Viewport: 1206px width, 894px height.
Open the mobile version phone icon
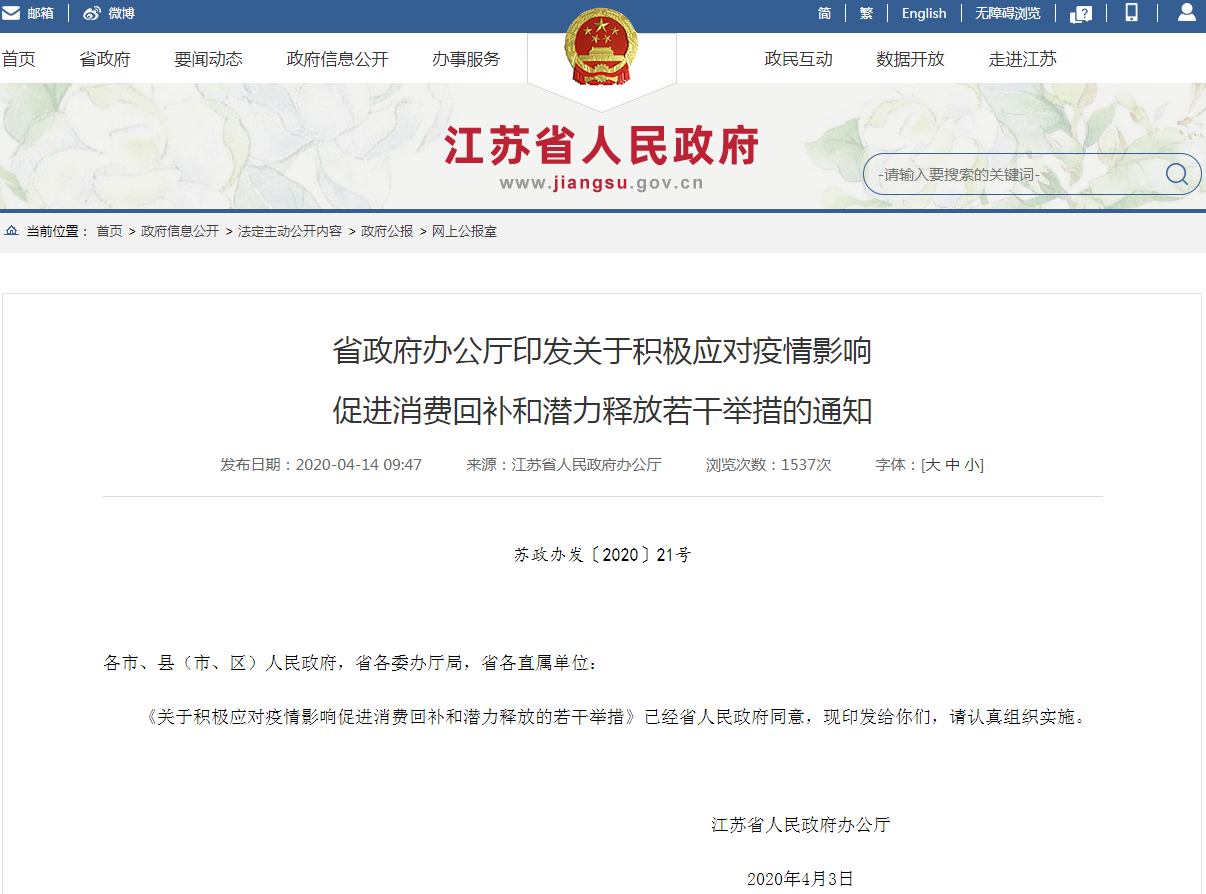click(x=1132, y=12)
